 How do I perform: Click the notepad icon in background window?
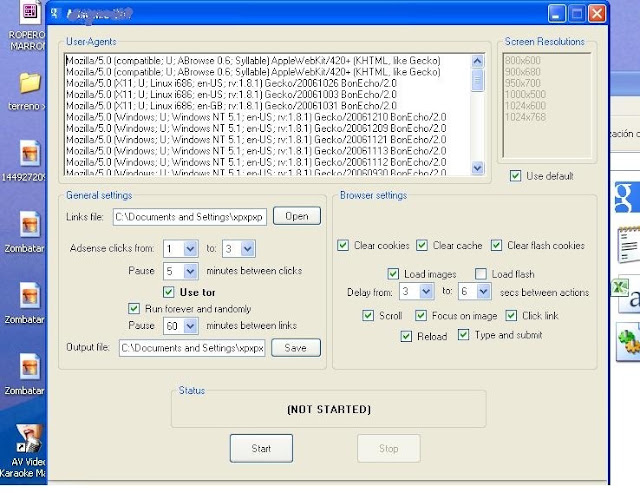[629, 245]
